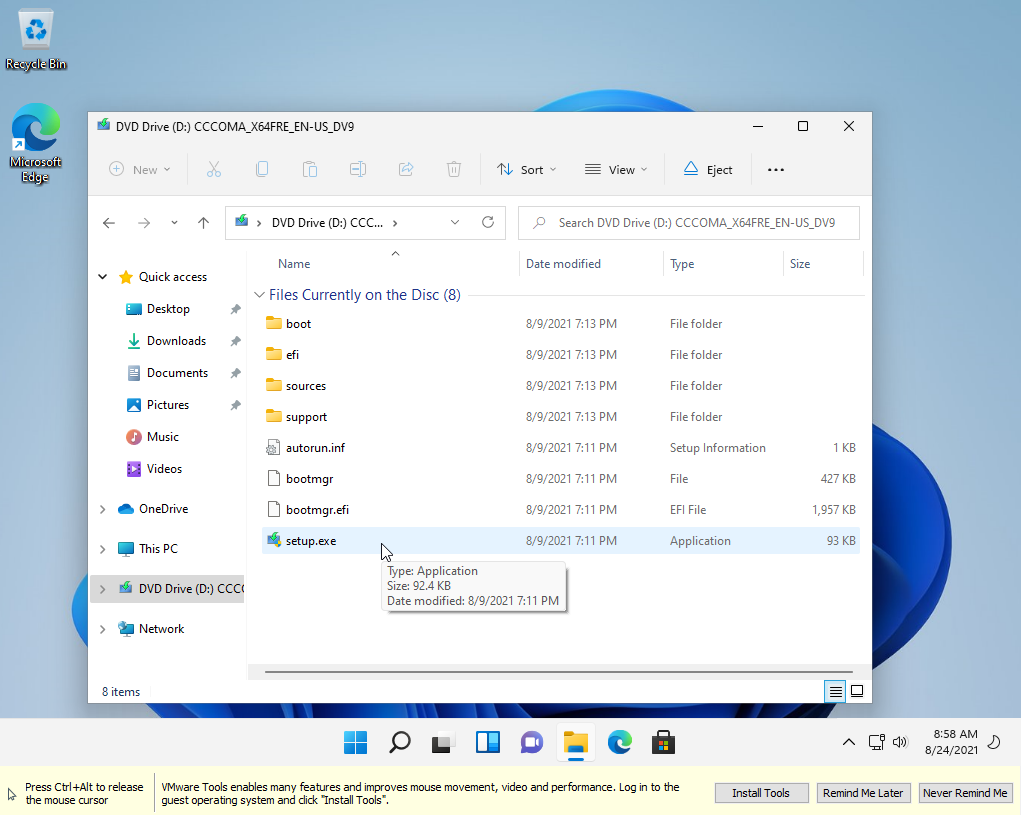Screen dimensions: 1021x815
Task: Switch to details view layout icon
Action: point(835,691)
